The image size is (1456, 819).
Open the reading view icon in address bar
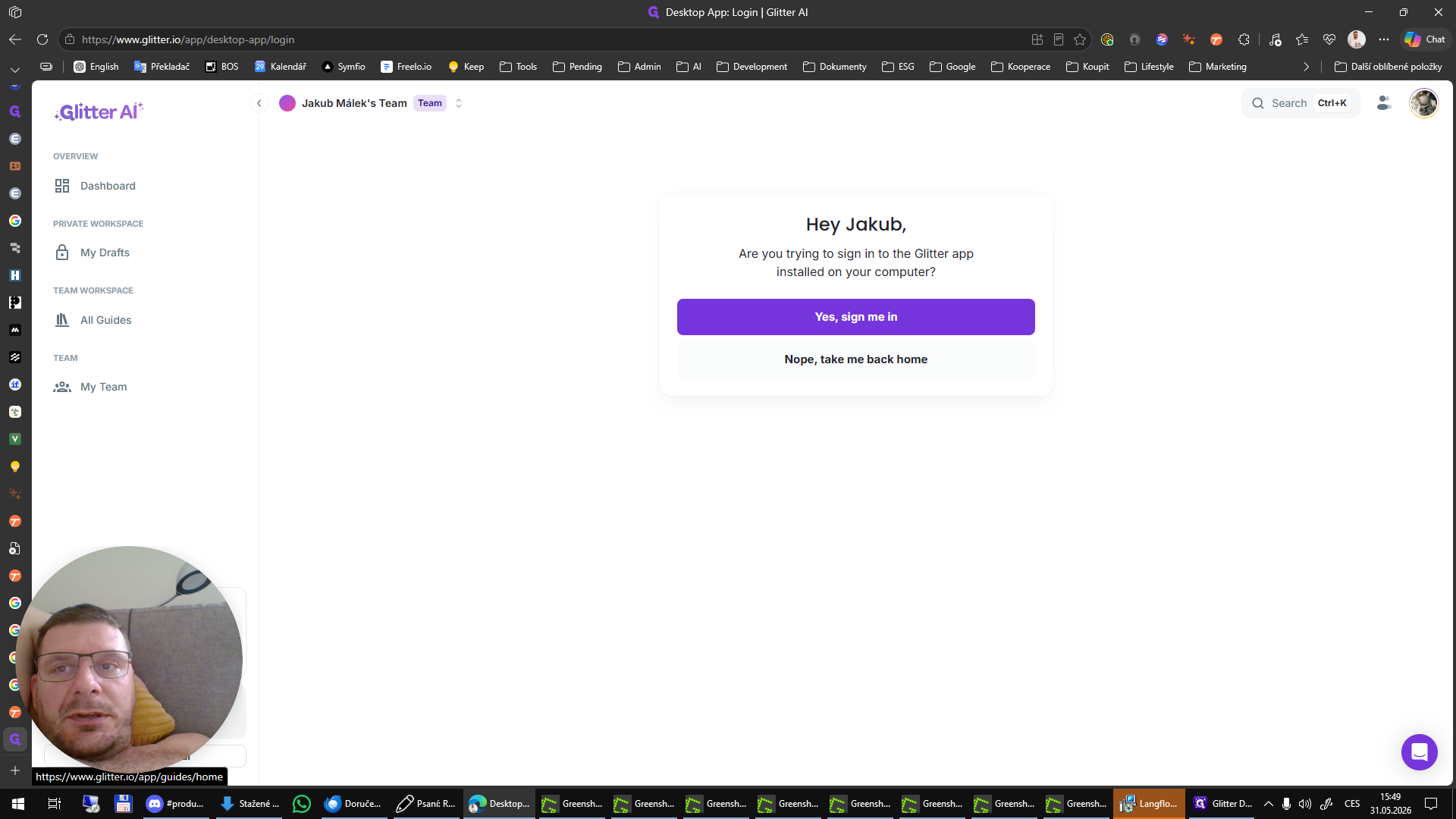point(1059,39)
